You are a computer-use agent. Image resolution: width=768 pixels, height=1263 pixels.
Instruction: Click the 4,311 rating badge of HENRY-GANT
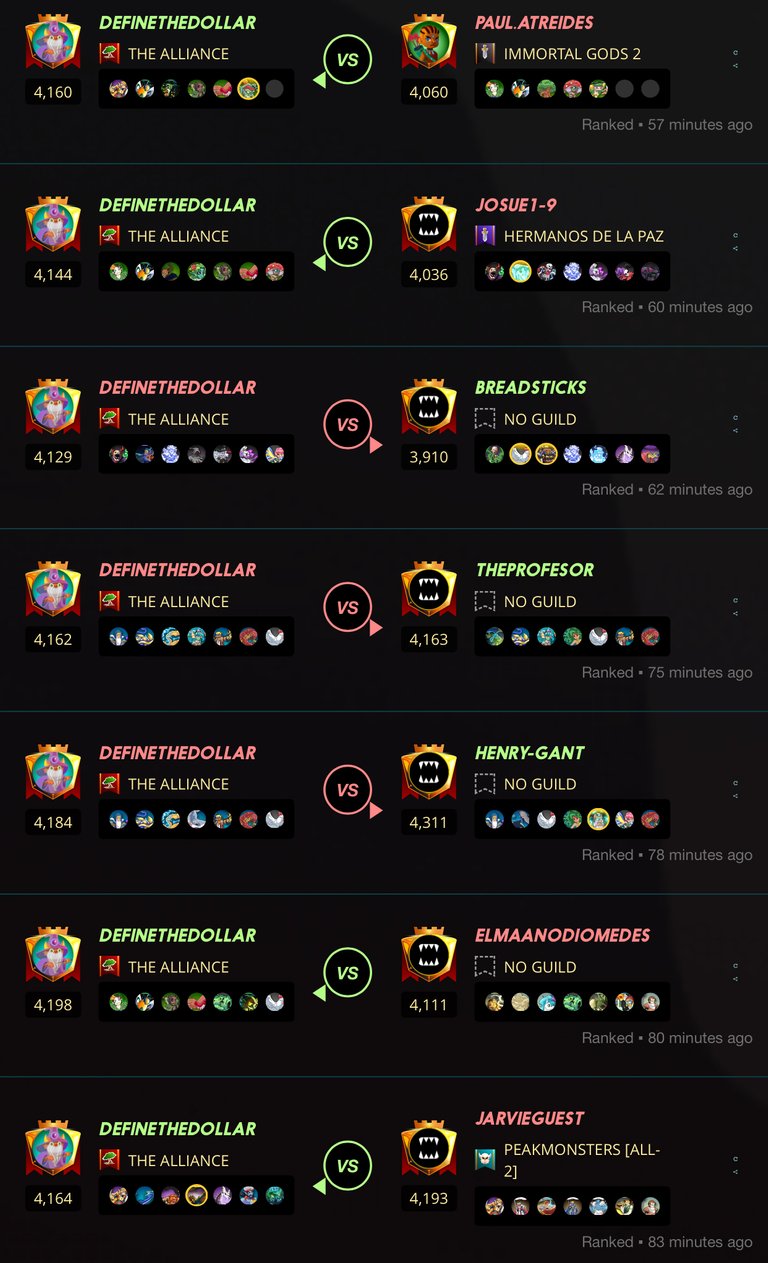(429, 822)
